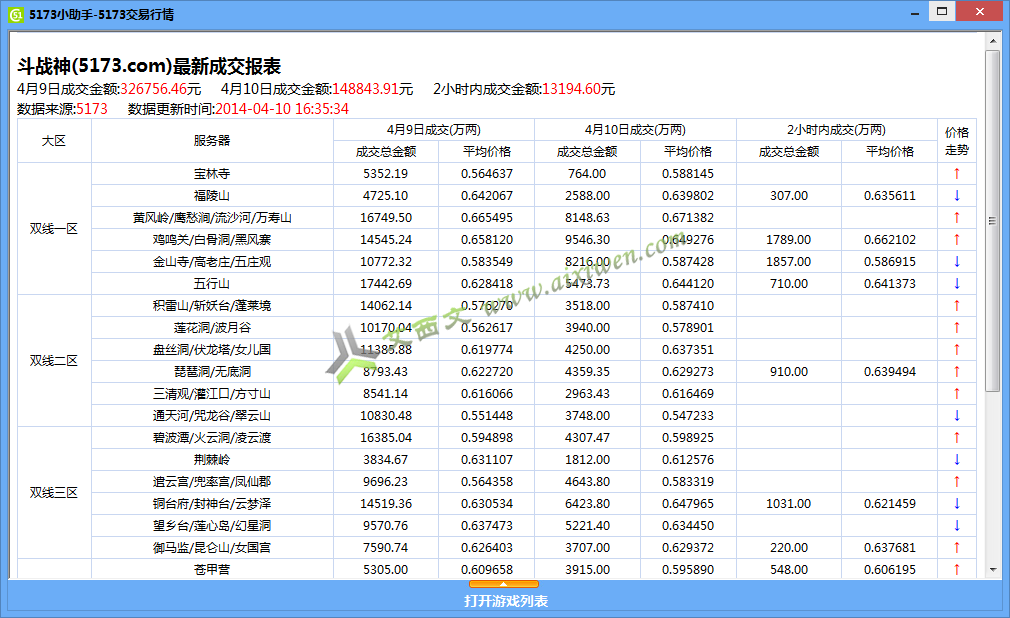Select server 望乡台/莲心岛/幻星洞

click(x=212, y=526)
